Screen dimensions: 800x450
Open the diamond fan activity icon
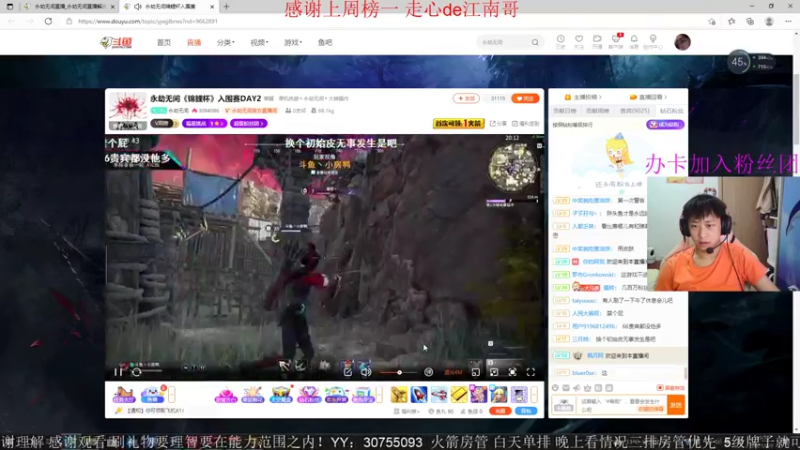click(x=308, y=394)
